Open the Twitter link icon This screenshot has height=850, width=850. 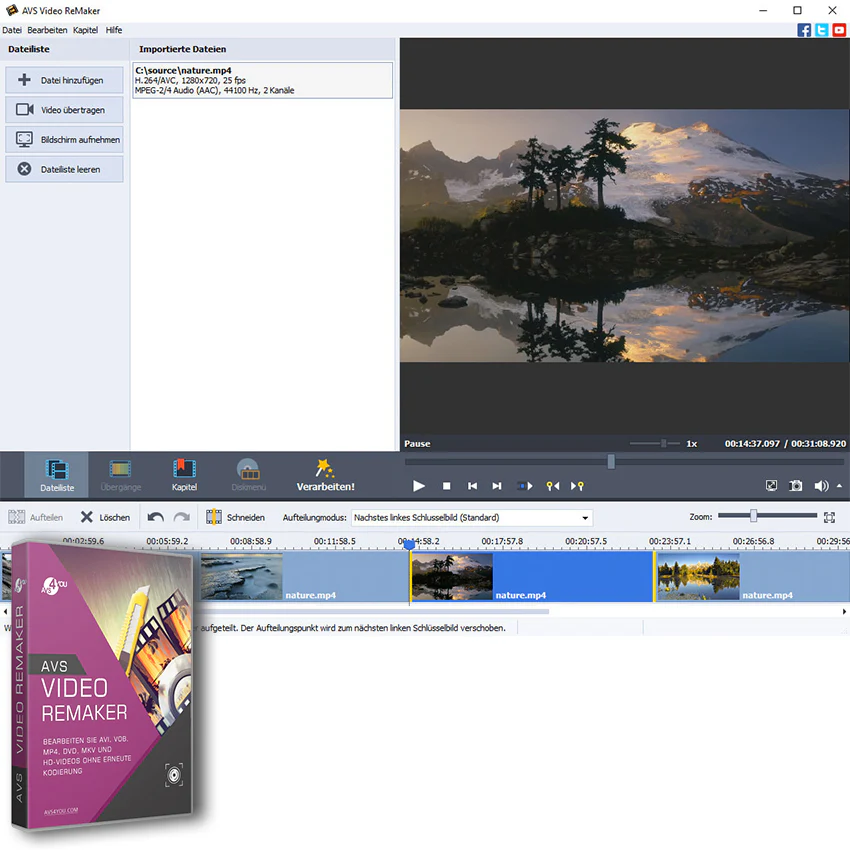click(822, 30)
